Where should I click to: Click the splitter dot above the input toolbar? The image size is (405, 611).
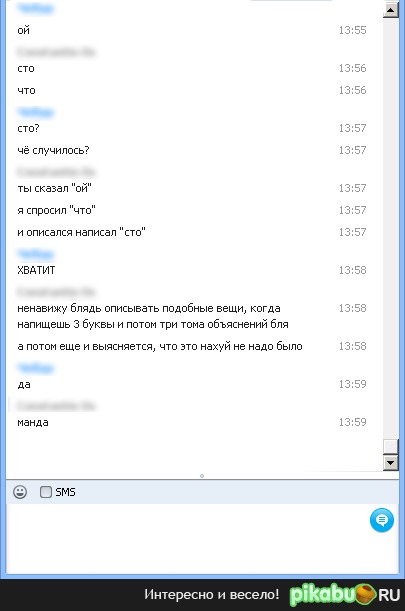(x=202, y=476)
